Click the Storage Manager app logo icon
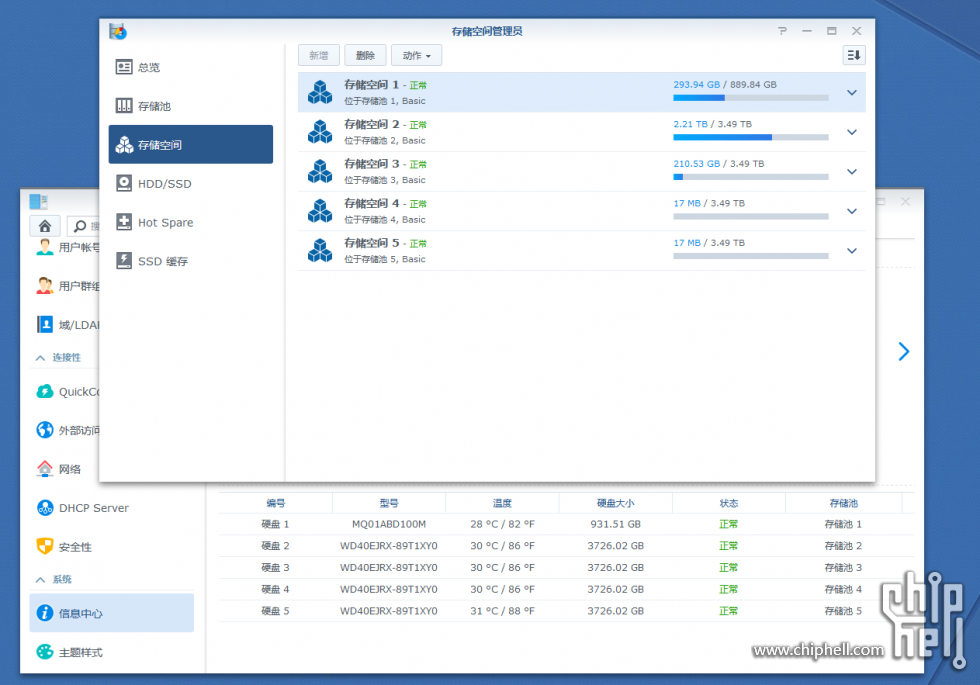980x685 pixels. tap(118, 31)
